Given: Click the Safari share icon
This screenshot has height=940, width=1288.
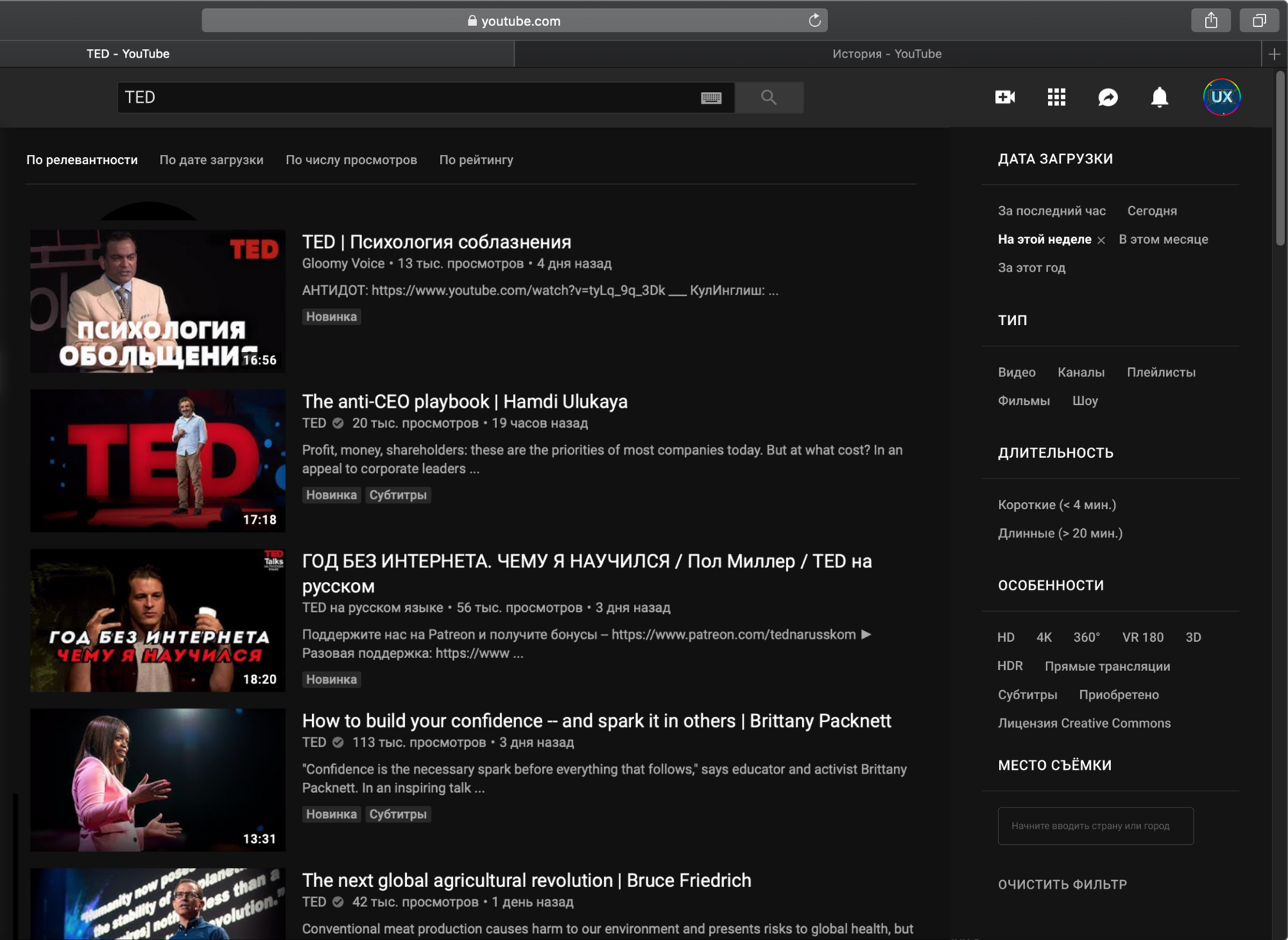Looking at the screenshot, I should click(x=1211, y=21).
